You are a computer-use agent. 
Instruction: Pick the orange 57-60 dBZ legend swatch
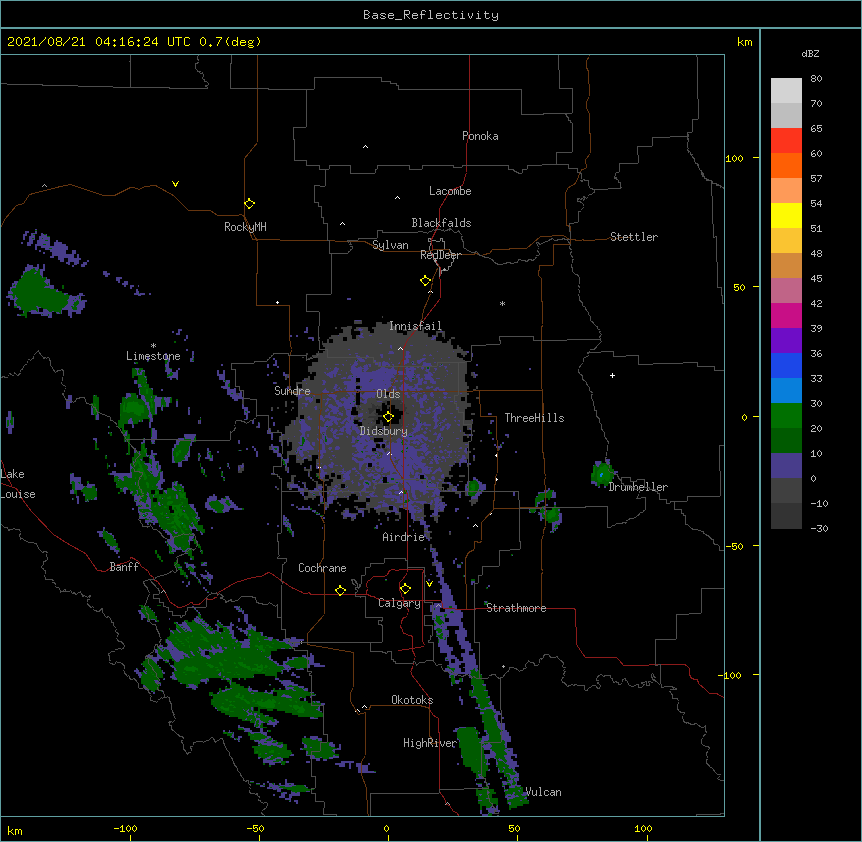pyautogui.click(x=786, y=165)
